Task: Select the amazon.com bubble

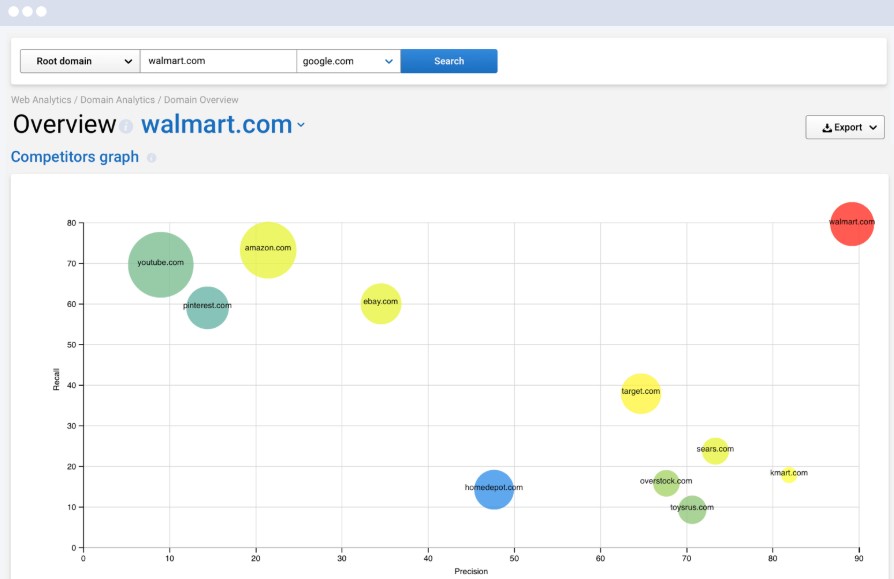Action: (268, 250)
